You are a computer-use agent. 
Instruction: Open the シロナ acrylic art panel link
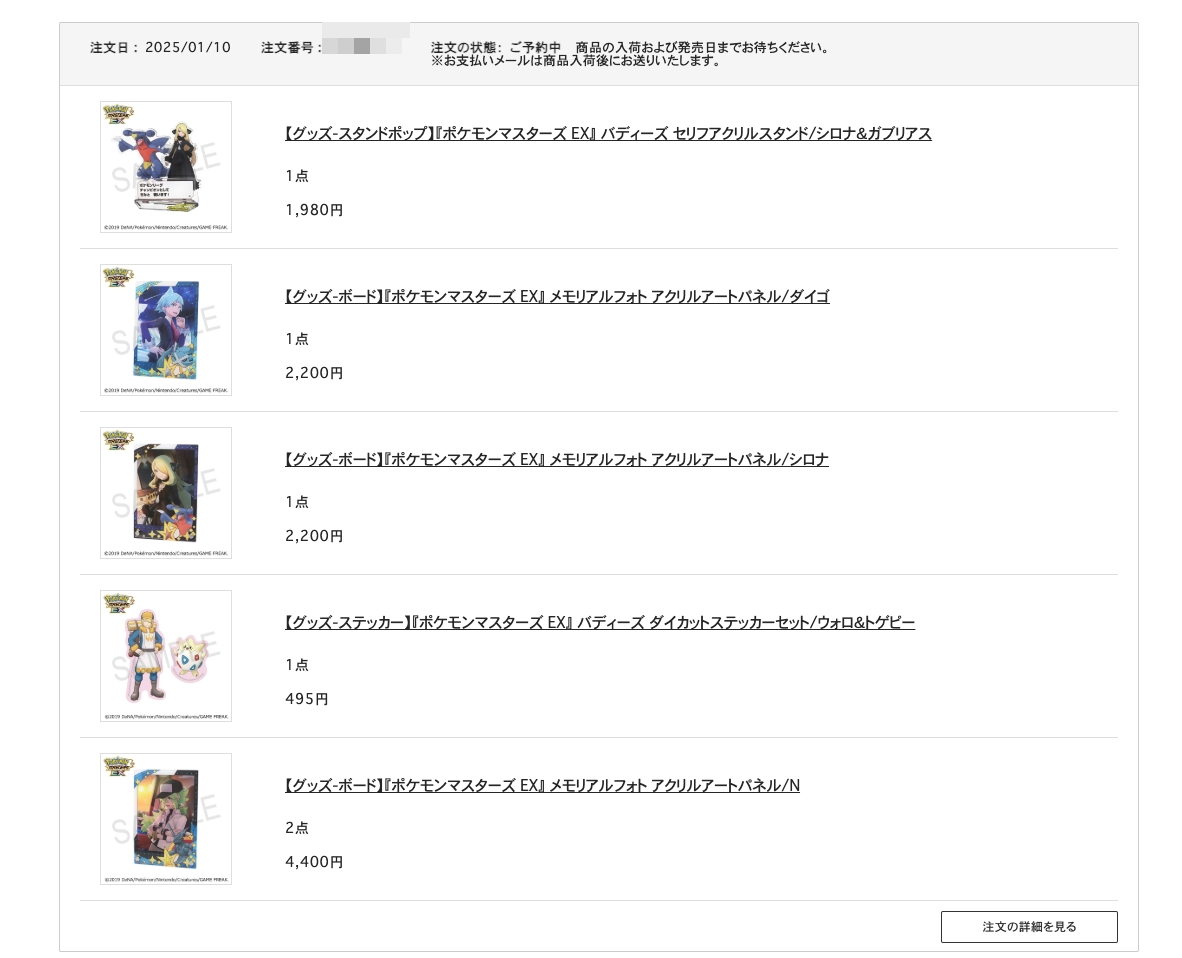pos(556,460)
